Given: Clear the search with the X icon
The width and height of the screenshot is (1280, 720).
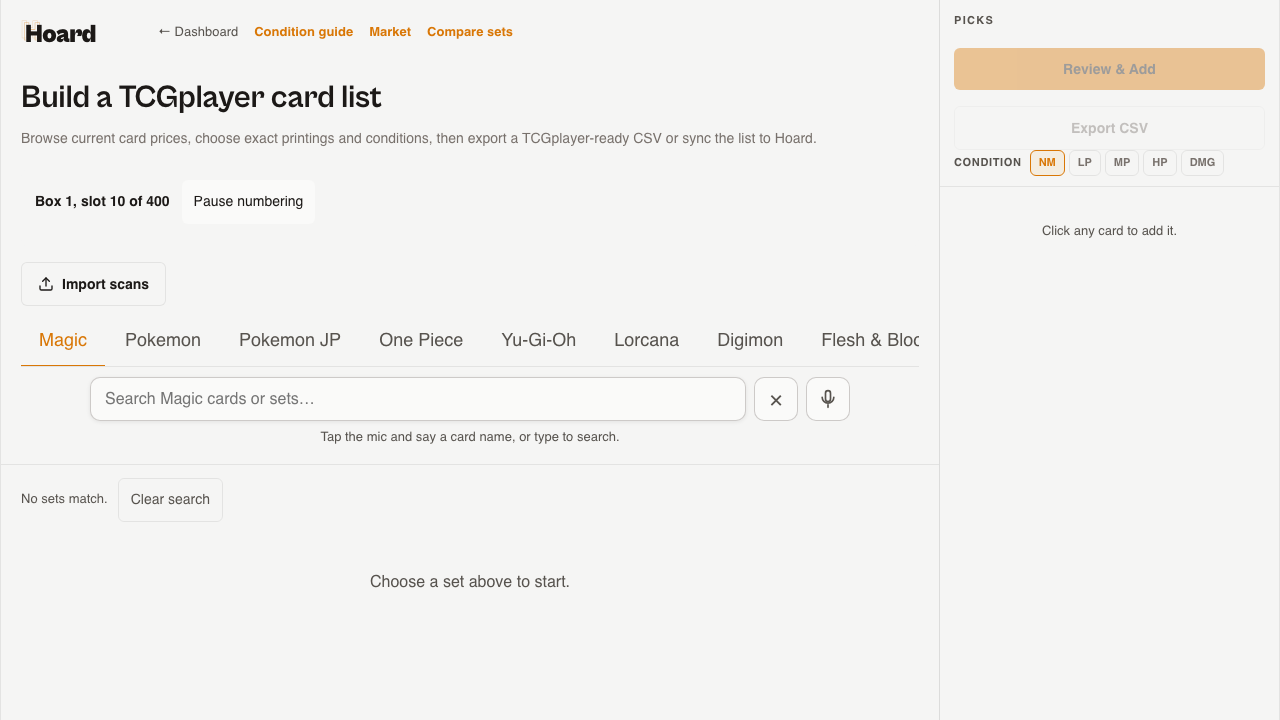Looking at the screenshot, I should [x=776, y=399].
